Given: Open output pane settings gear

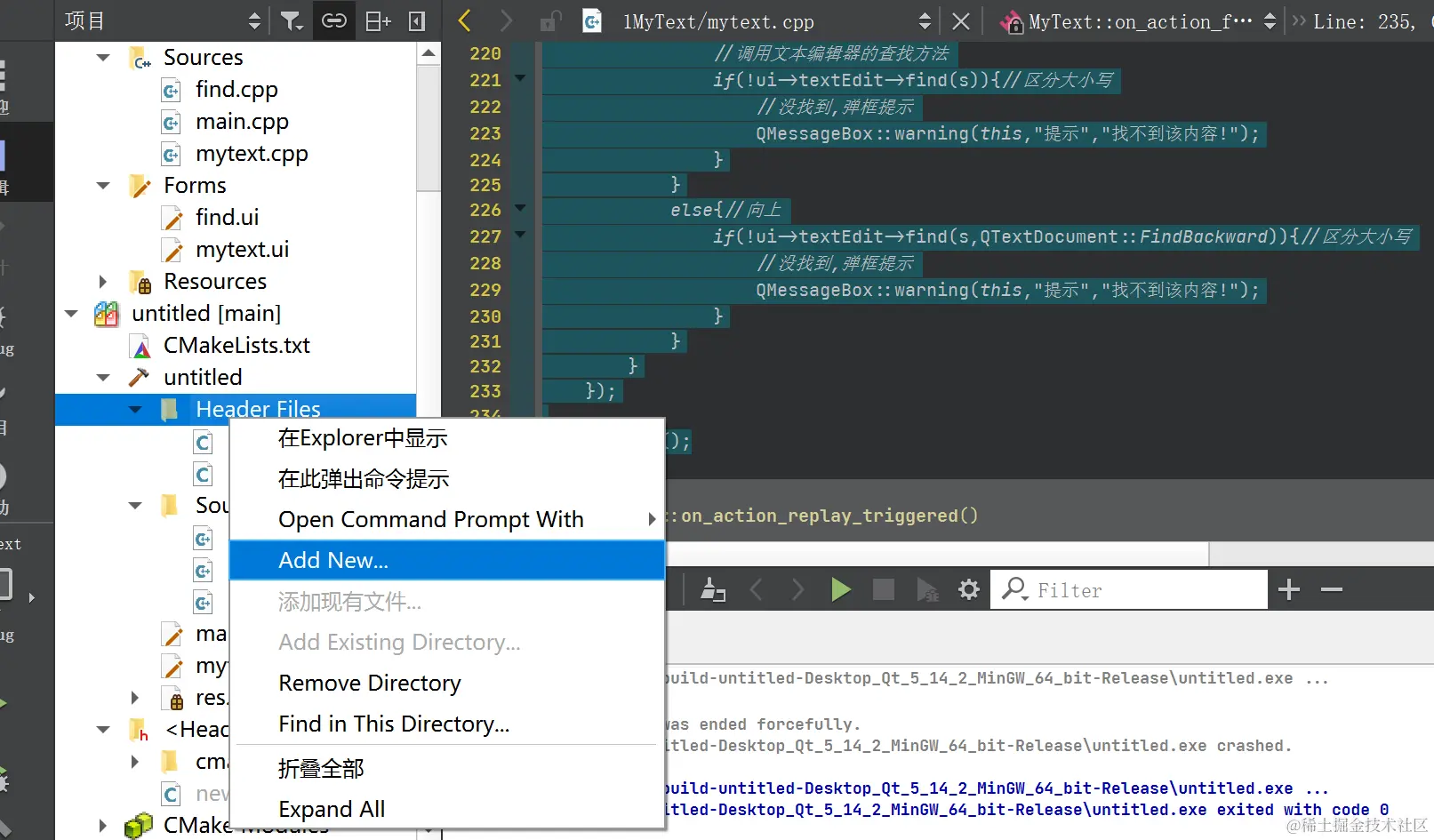Looking at the screenshot, I should coord(969,589).
